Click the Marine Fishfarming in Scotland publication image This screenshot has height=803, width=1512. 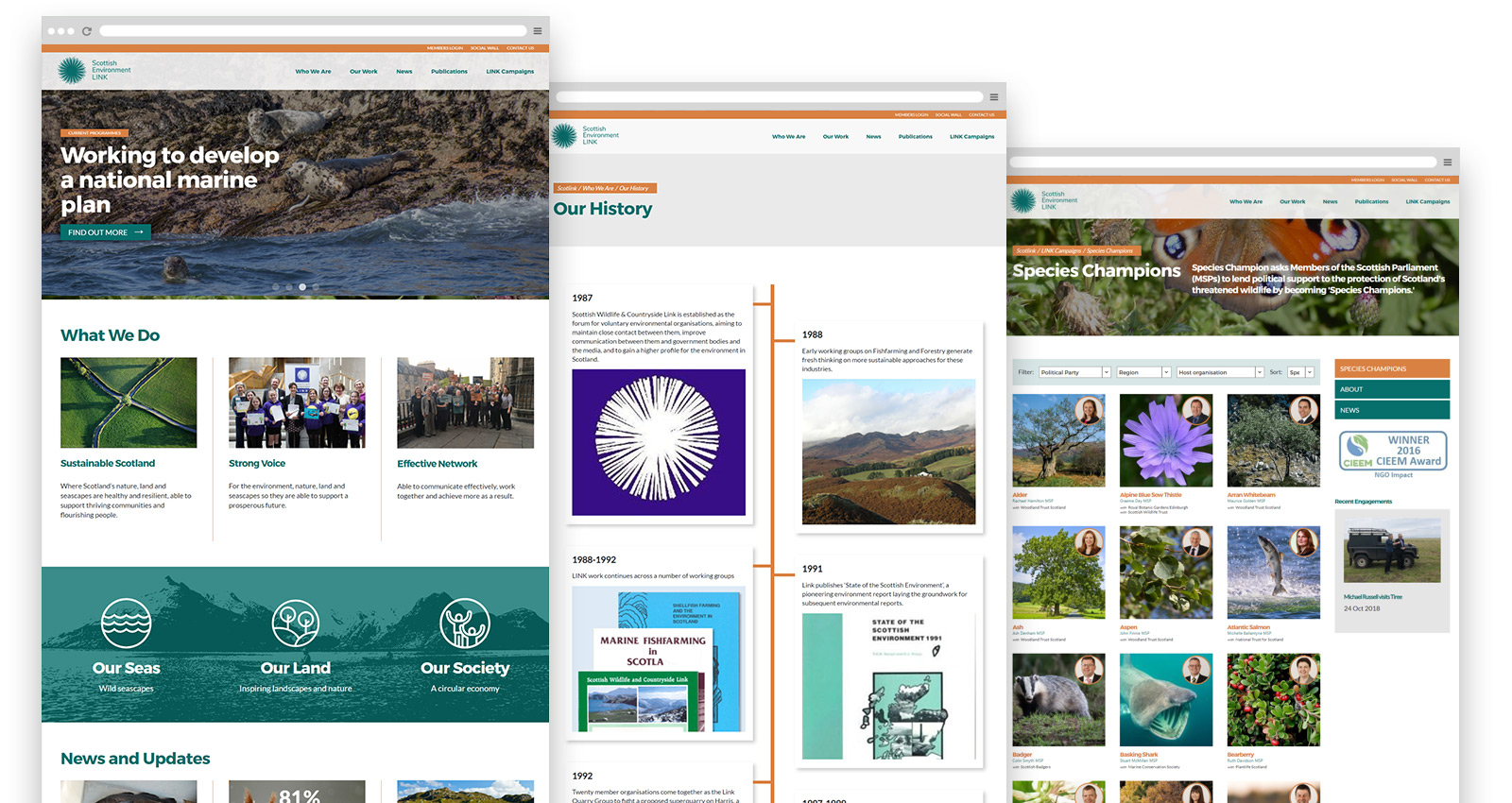(x=659, y=659)
